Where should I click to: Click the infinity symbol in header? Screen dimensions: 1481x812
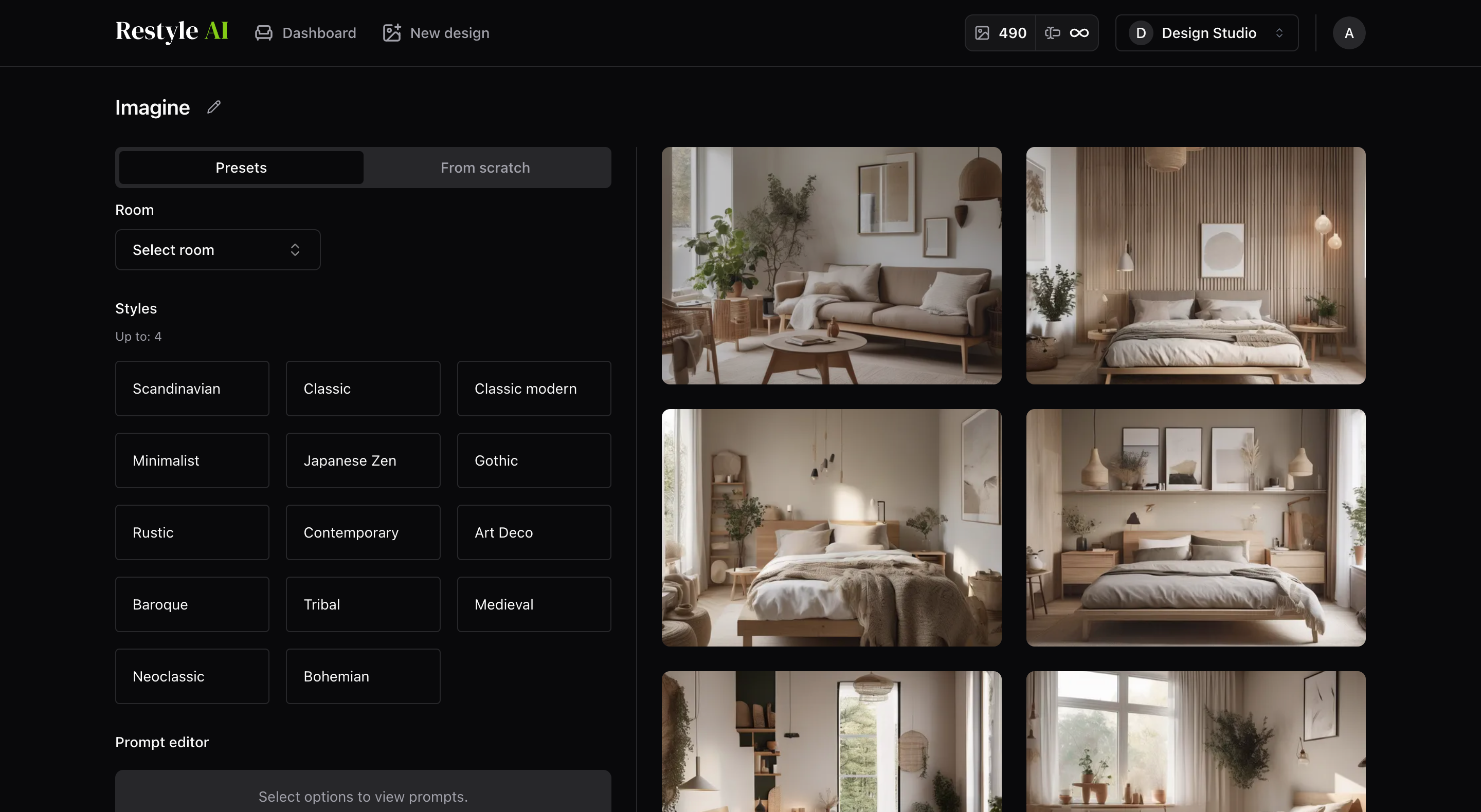[1078, 33]
